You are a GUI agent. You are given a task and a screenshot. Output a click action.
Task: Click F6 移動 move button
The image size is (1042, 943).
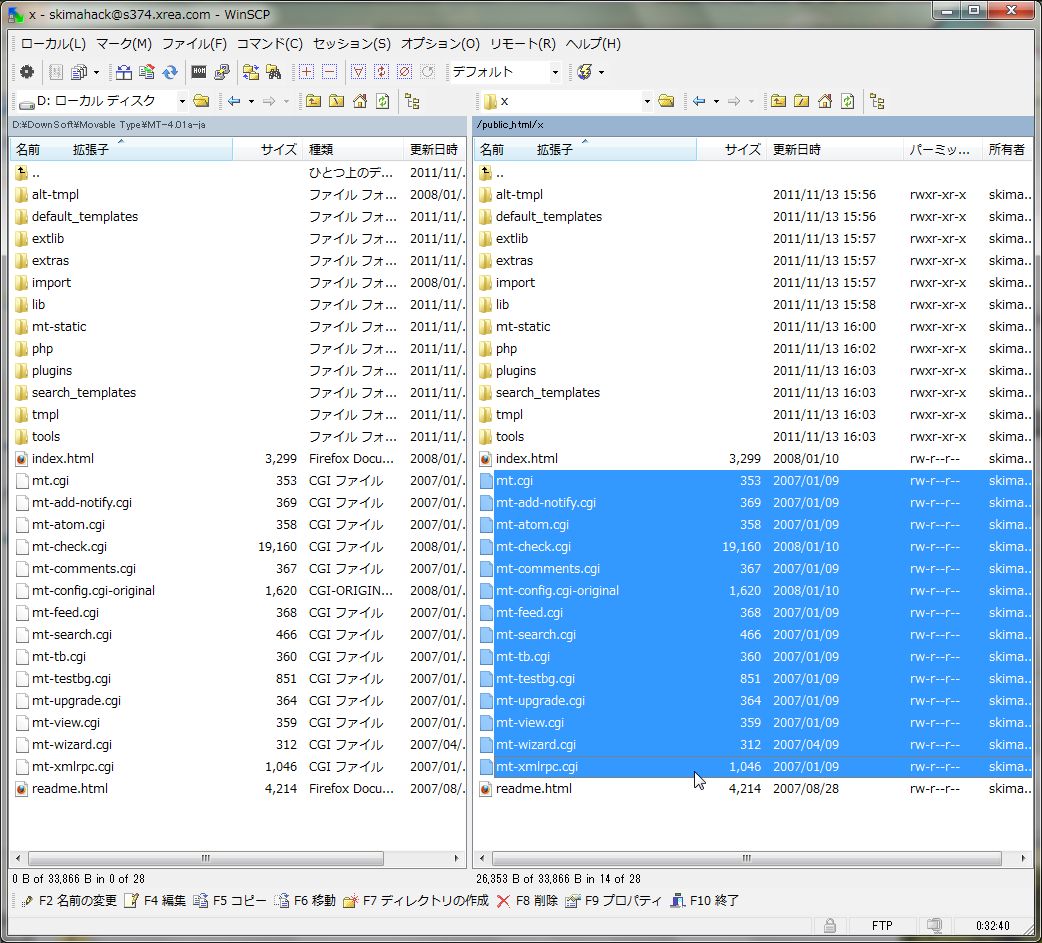306,900
